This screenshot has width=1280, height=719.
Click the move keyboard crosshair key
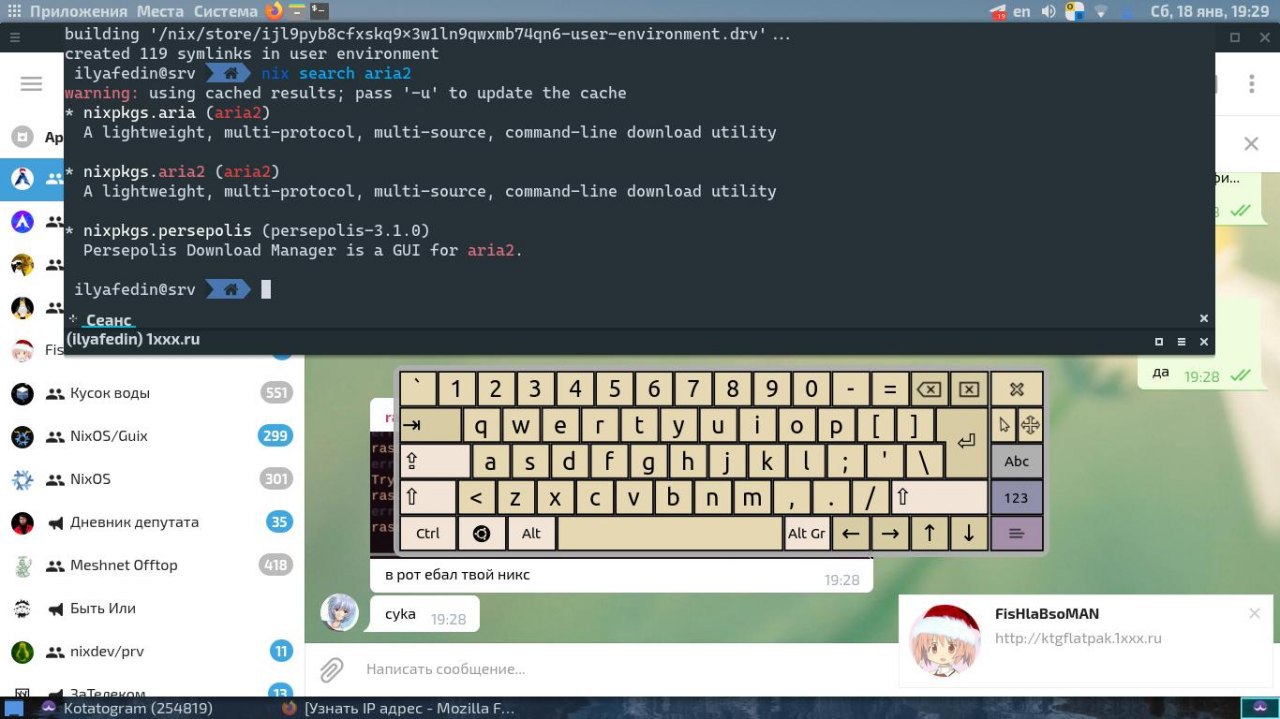tap(1030, 425)
